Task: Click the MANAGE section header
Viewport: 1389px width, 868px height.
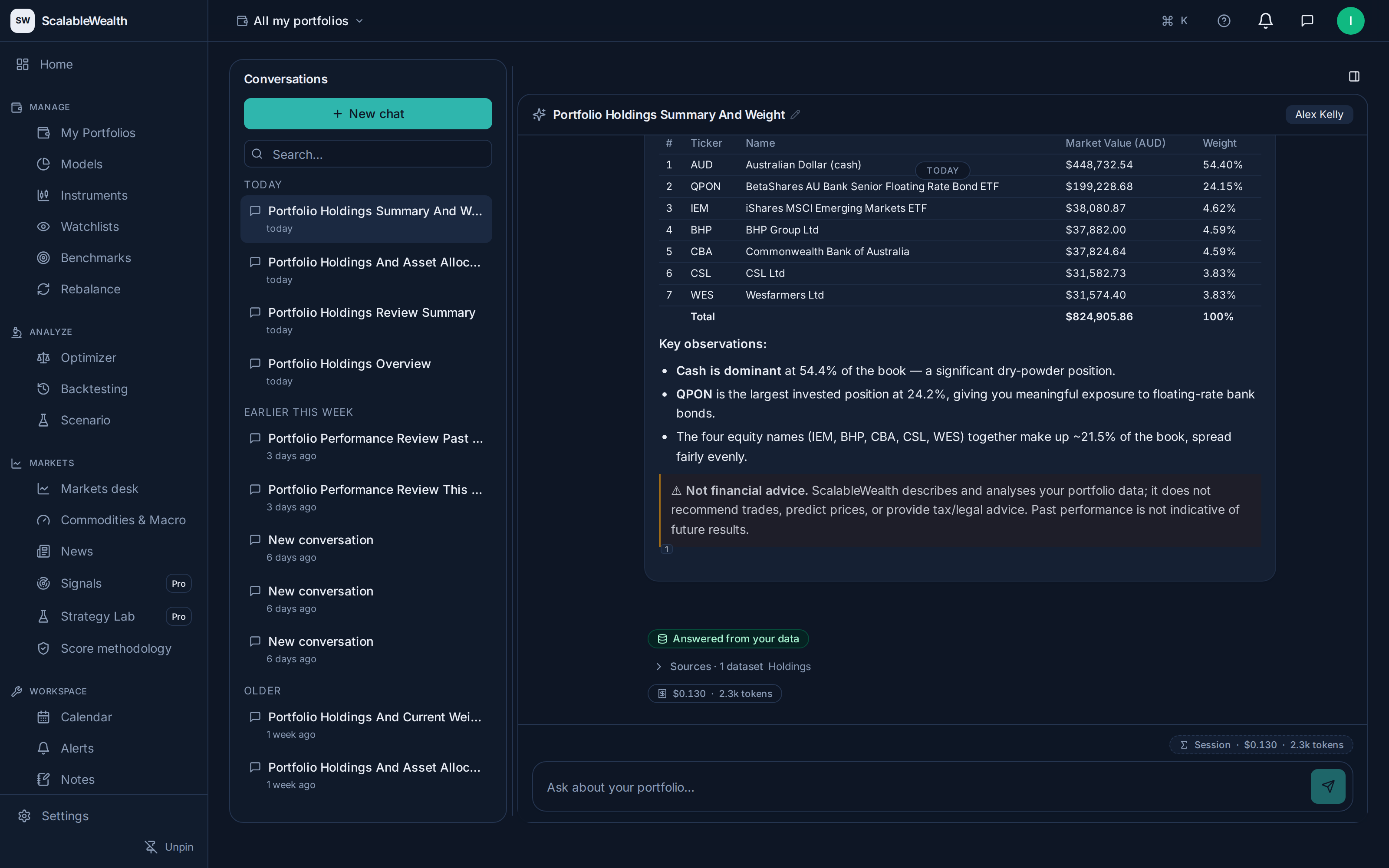Action: 49,107
